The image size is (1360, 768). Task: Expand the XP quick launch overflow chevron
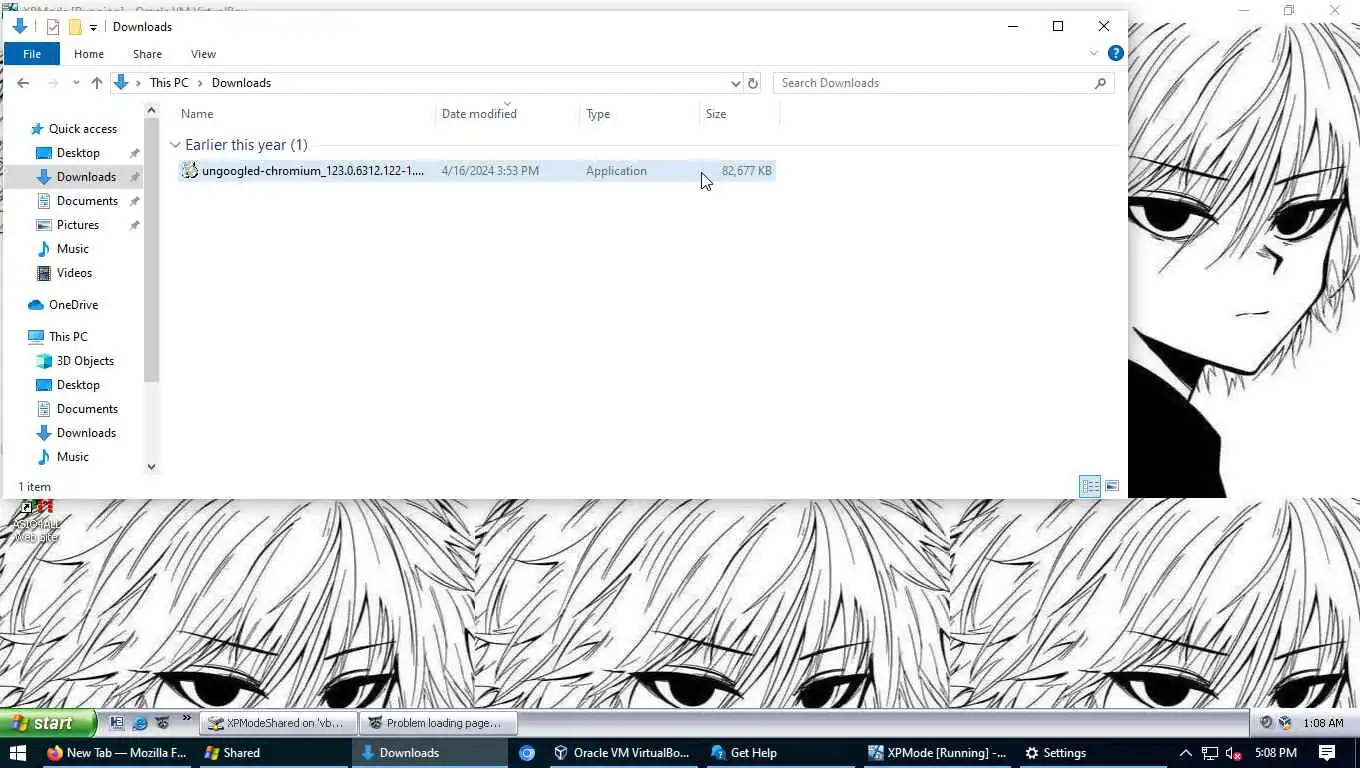tap(186, 719)
